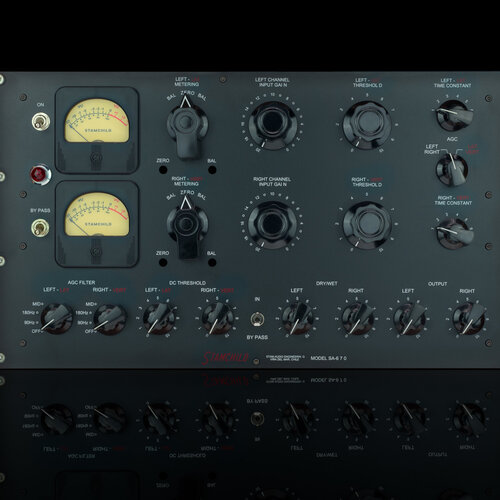Click the Left DC Threshold knob
Screen dimensions: 500x500
coord(159,318)
